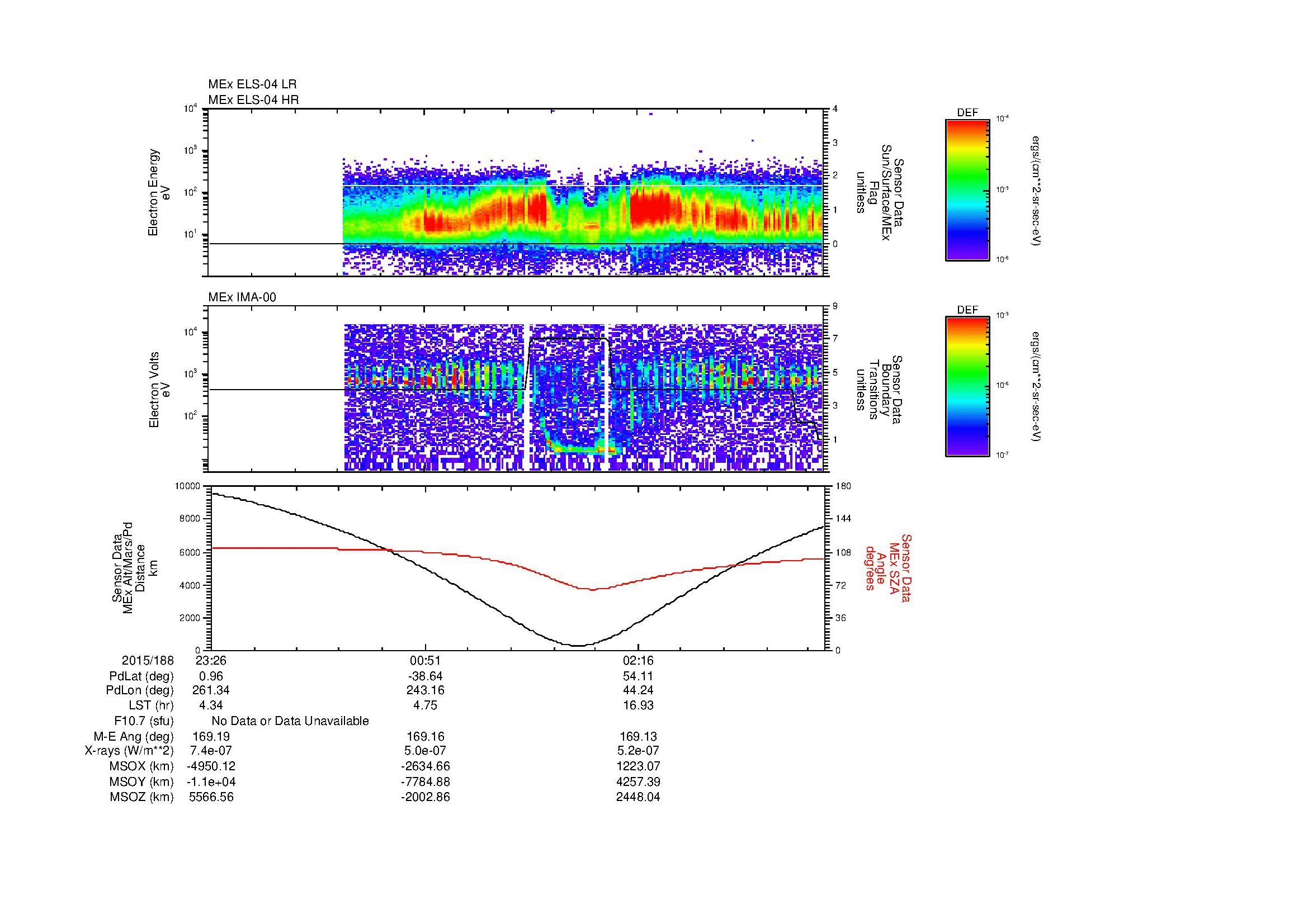Viewport: 1308px width, 924px height.
Task: Click MSOZ value '2448.04'
Action: pos(638,797)
